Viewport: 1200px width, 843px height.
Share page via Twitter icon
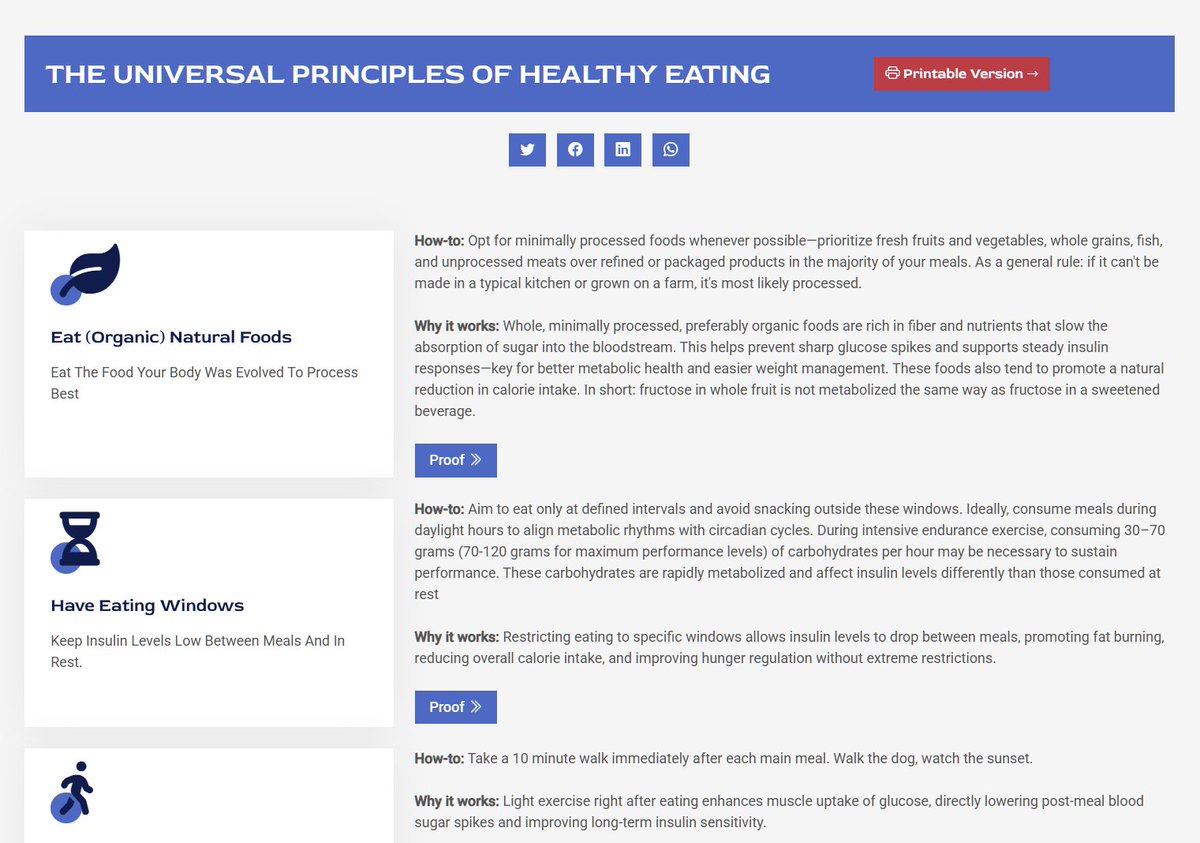point(527,150)
